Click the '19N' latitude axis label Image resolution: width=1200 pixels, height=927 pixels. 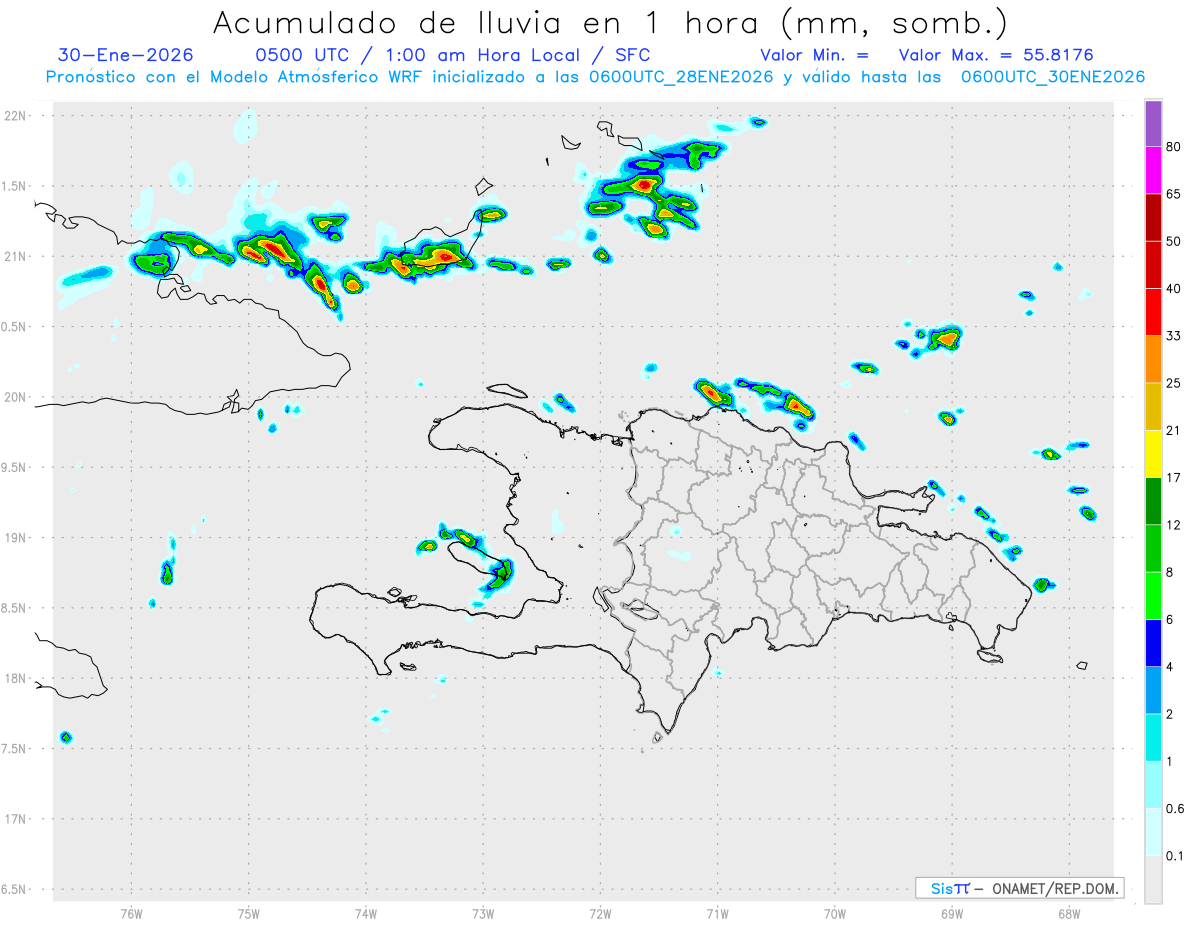tap(15, 538)
